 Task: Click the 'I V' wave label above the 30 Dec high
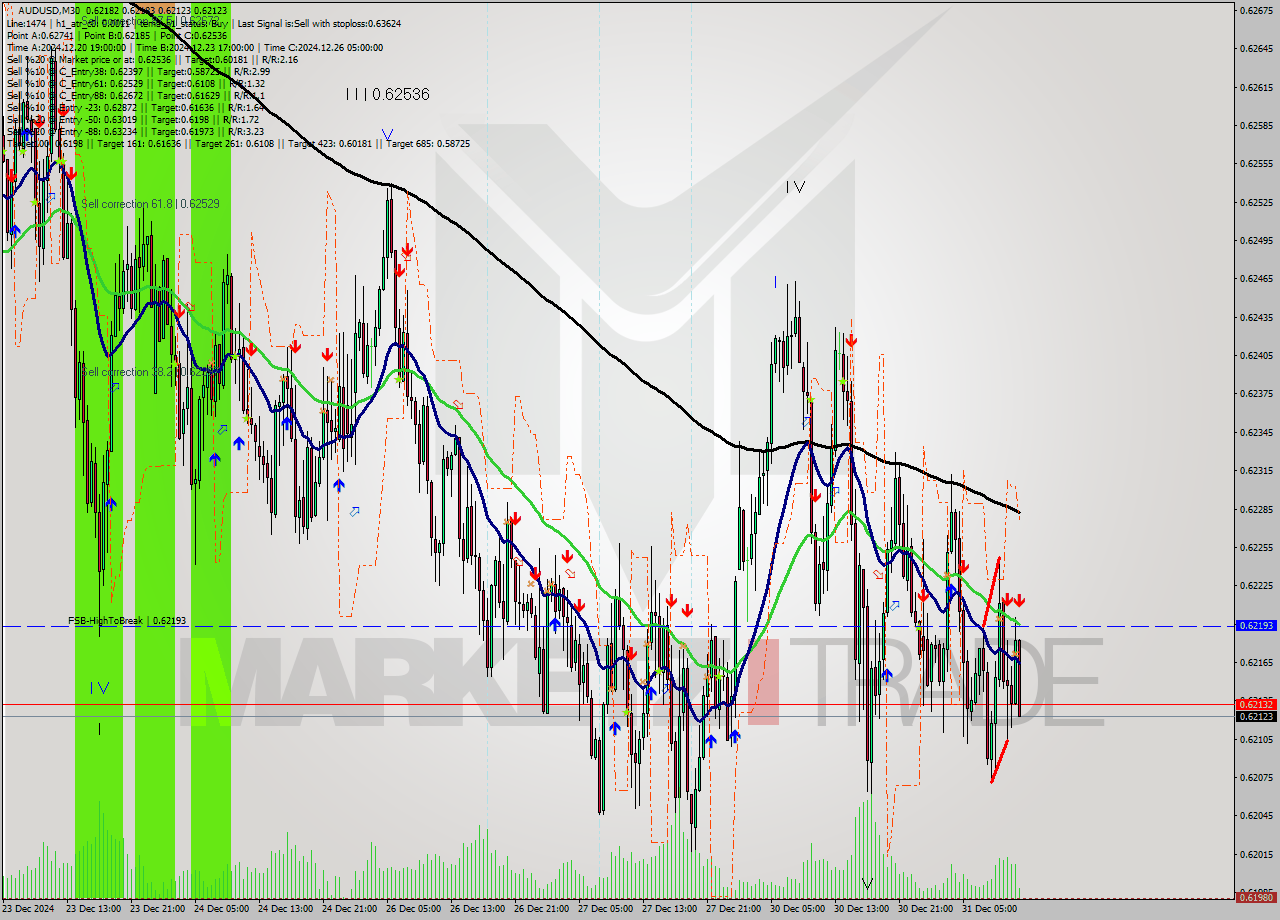pos(795,187)
